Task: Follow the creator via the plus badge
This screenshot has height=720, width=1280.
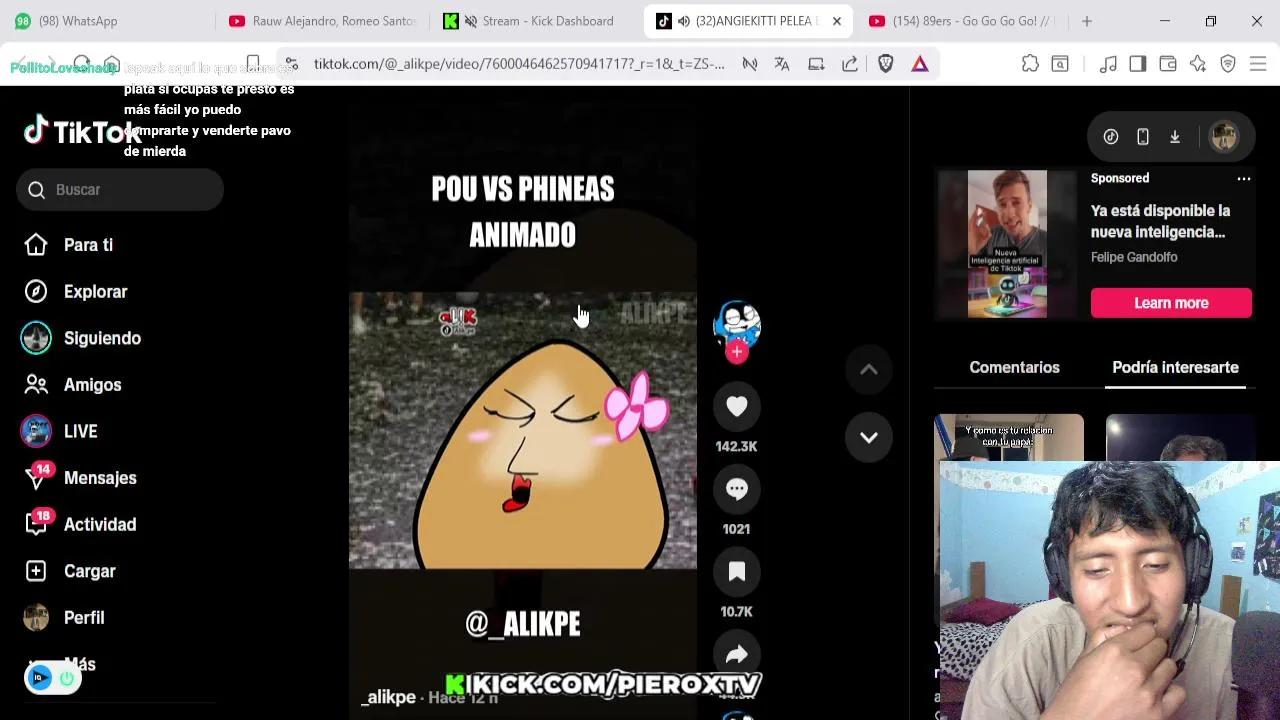Action: pyautogui.click(x=737, y=352)
